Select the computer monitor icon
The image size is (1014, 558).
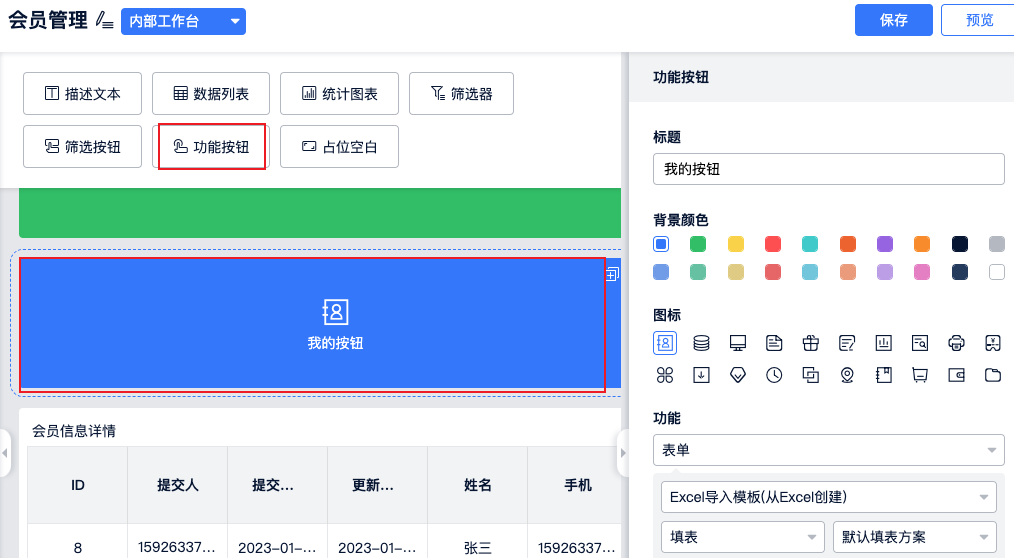pos(738,344)
